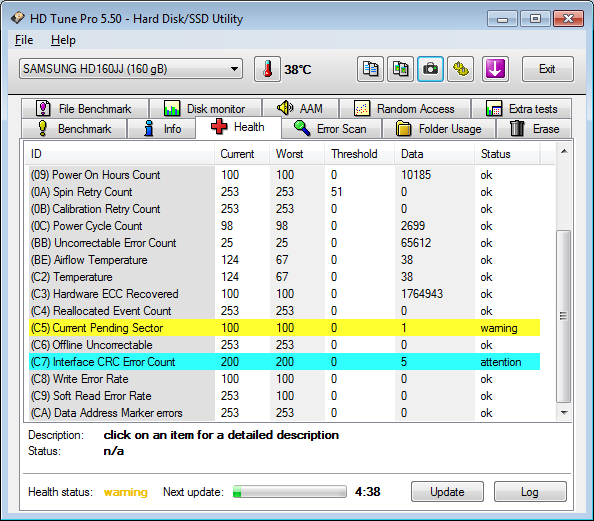Click HD Tune app icon in title bar
The width and height of the screenshot is (594, 521).
(18, 18)
